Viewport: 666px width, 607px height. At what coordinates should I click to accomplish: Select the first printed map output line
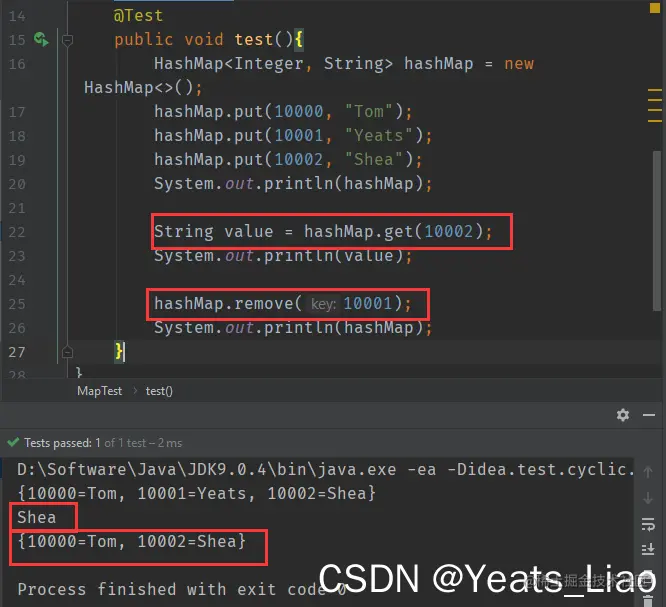point(196,494)
